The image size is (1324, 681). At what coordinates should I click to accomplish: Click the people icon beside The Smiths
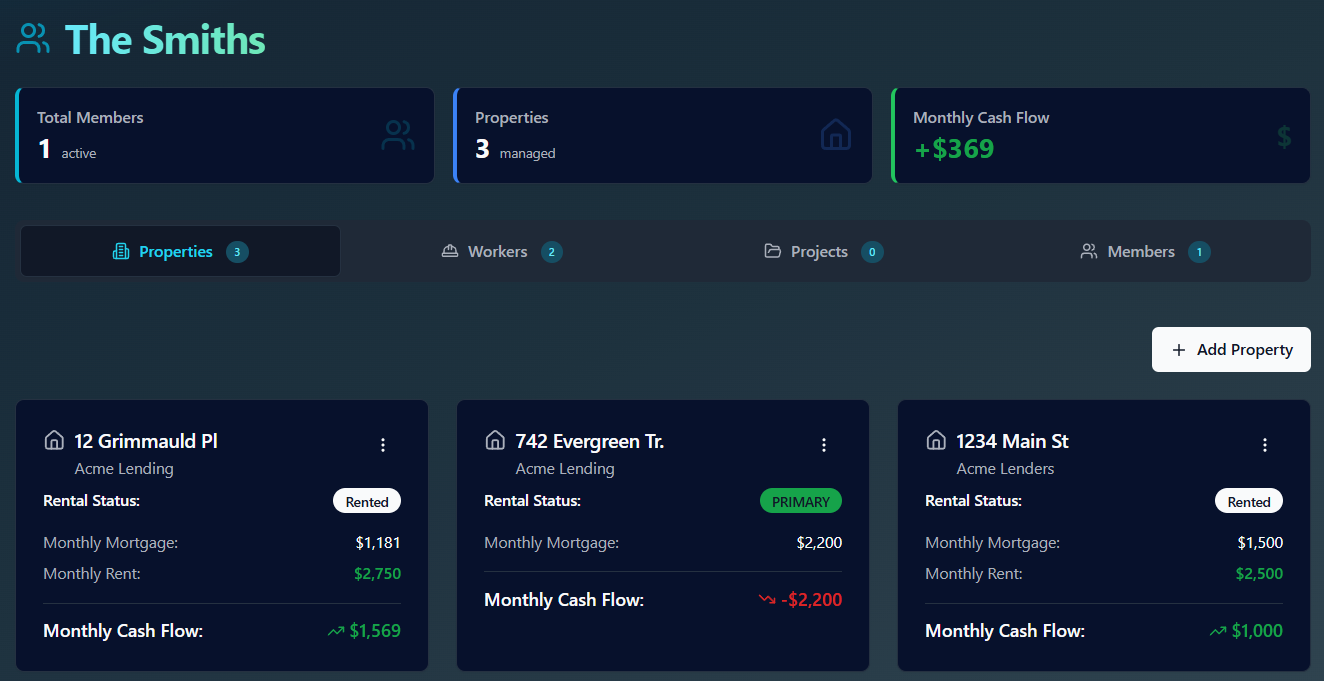tap(33, 39)
